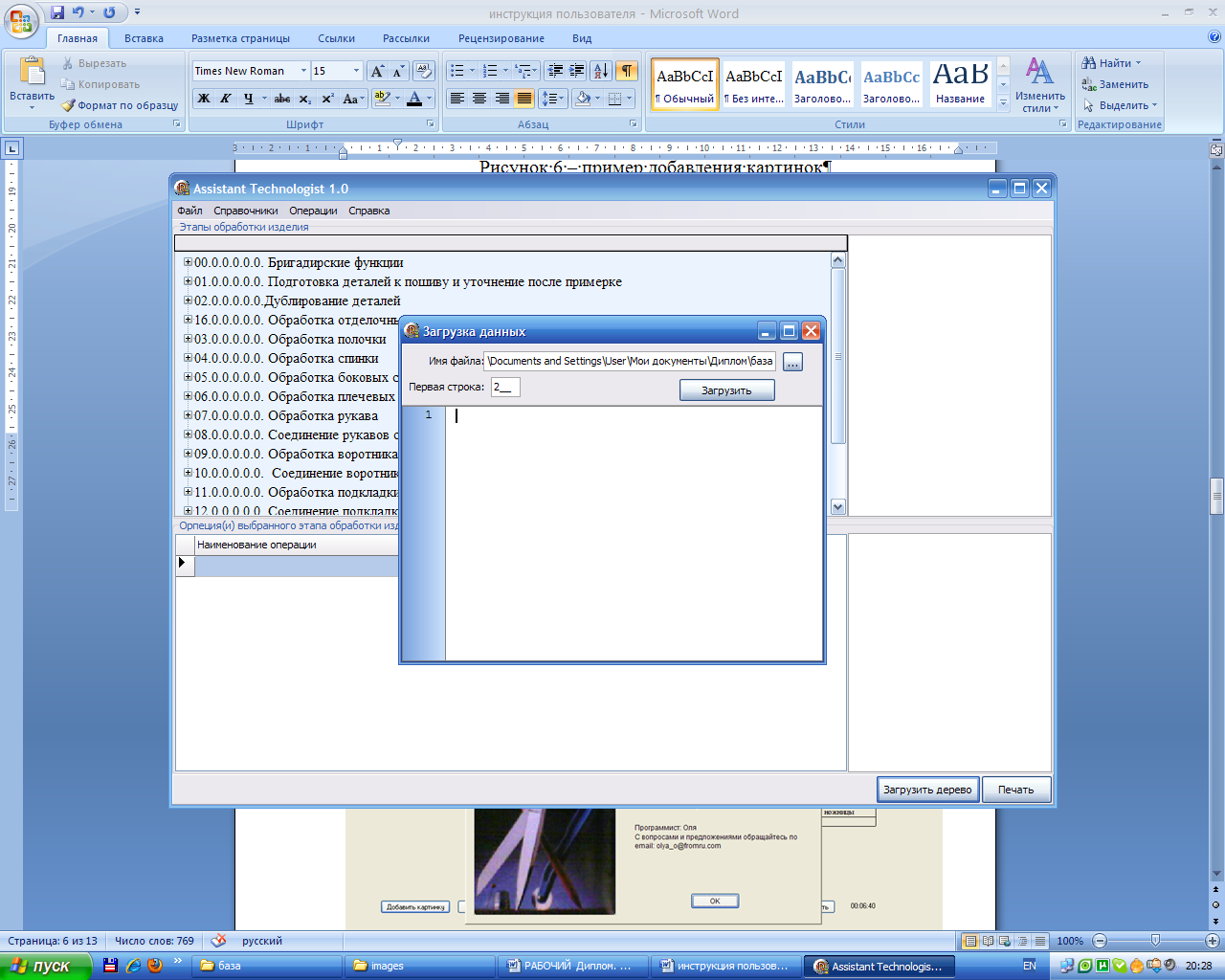This screenshot has height=980, width=1225.
Task: Open the Start menu (пуск)
Action: (45, 966)
